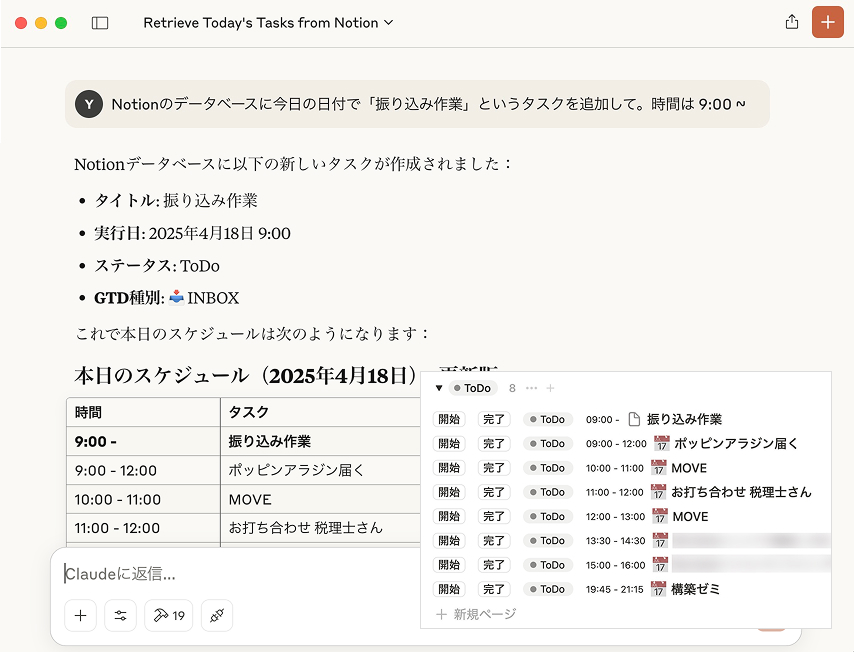Open the connectors plug icon

[x=217, y=616]
